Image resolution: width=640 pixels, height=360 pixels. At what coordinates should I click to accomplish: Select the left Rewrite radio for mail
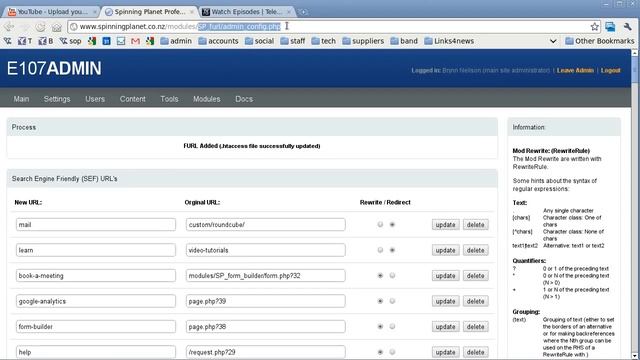point(380,224)
